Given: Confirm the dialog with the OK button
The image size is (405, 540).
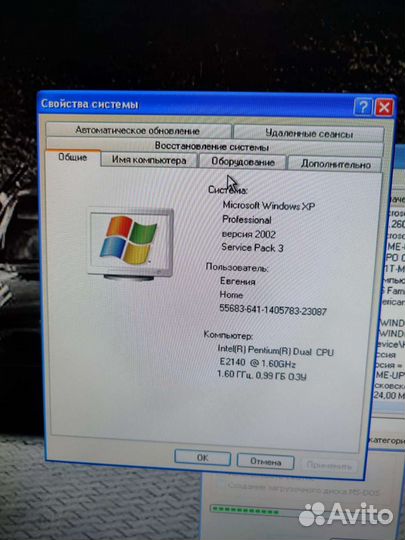Looking at the screenshot, I should pos(202,458).
